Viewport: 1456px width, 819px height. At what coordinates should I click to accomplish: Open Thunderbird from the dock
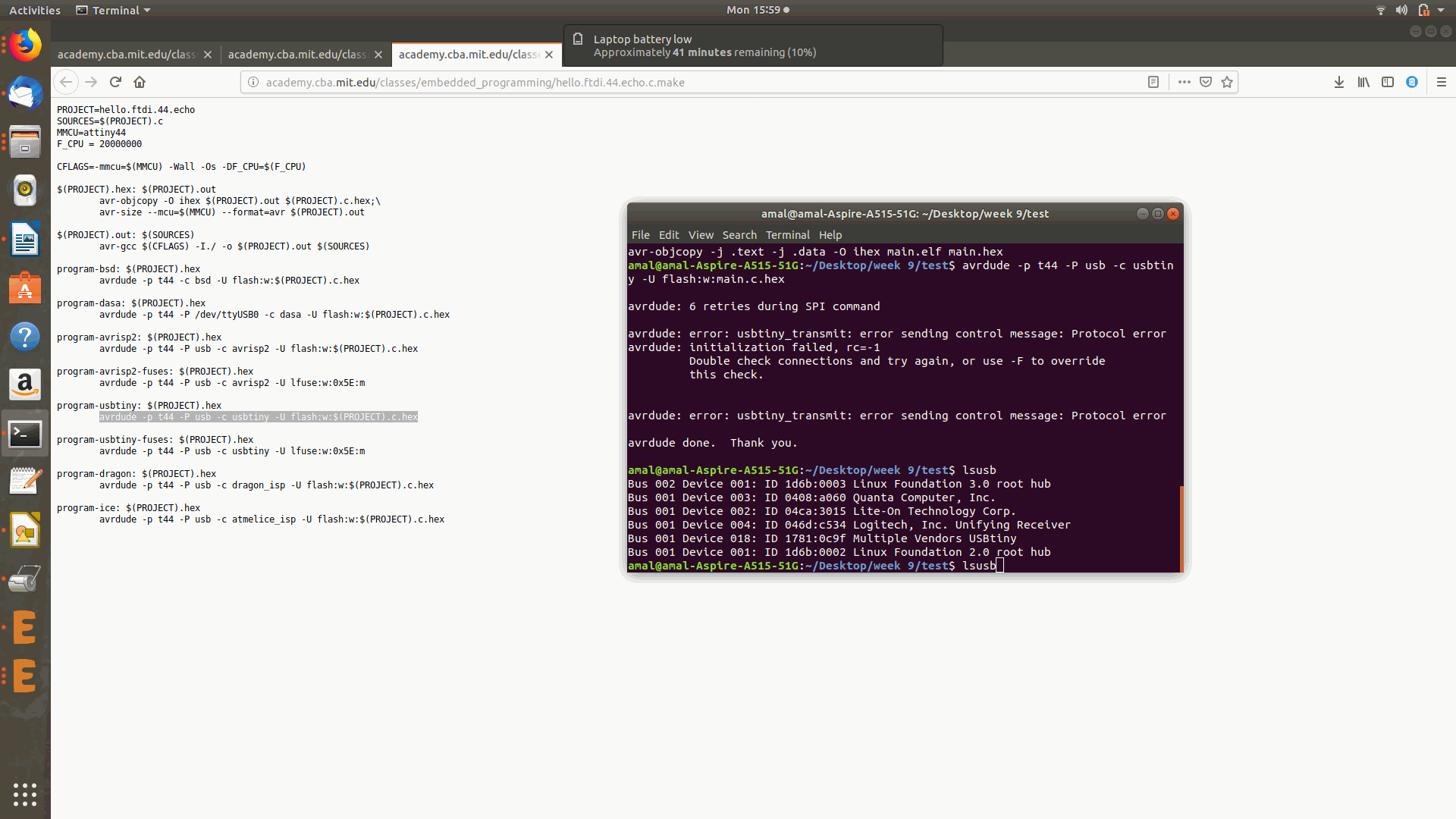click(x=25, y=94)
